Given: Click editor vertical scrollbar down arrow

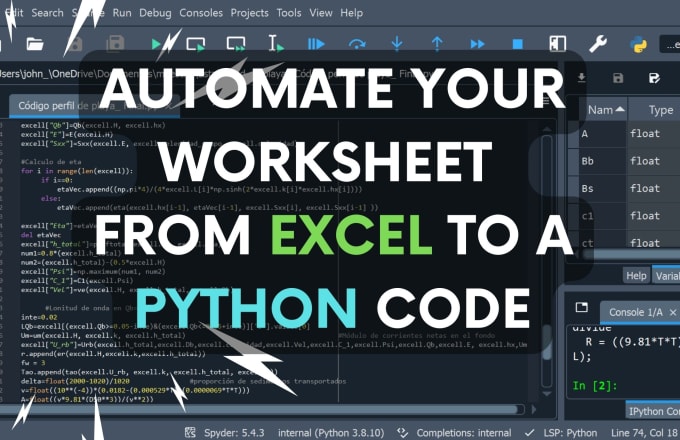Looking at the screenshot, I should pyautogui.click(x=547, y=393).
